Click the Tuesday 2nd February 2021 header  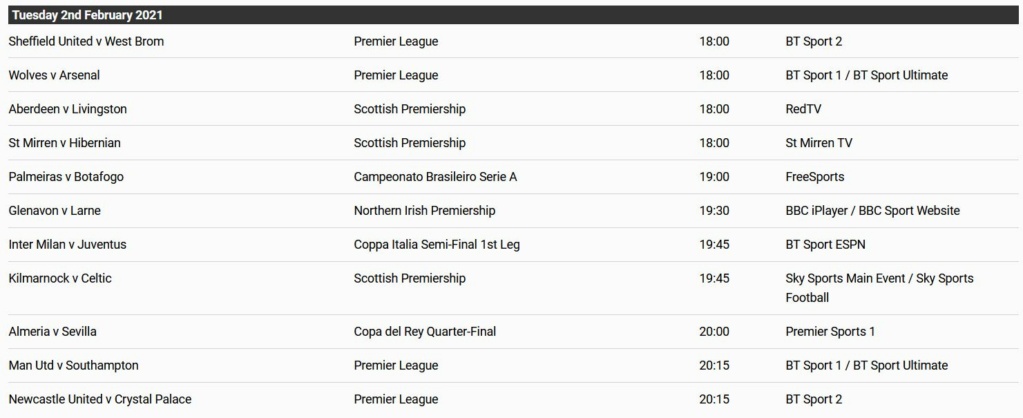[512, 15]
